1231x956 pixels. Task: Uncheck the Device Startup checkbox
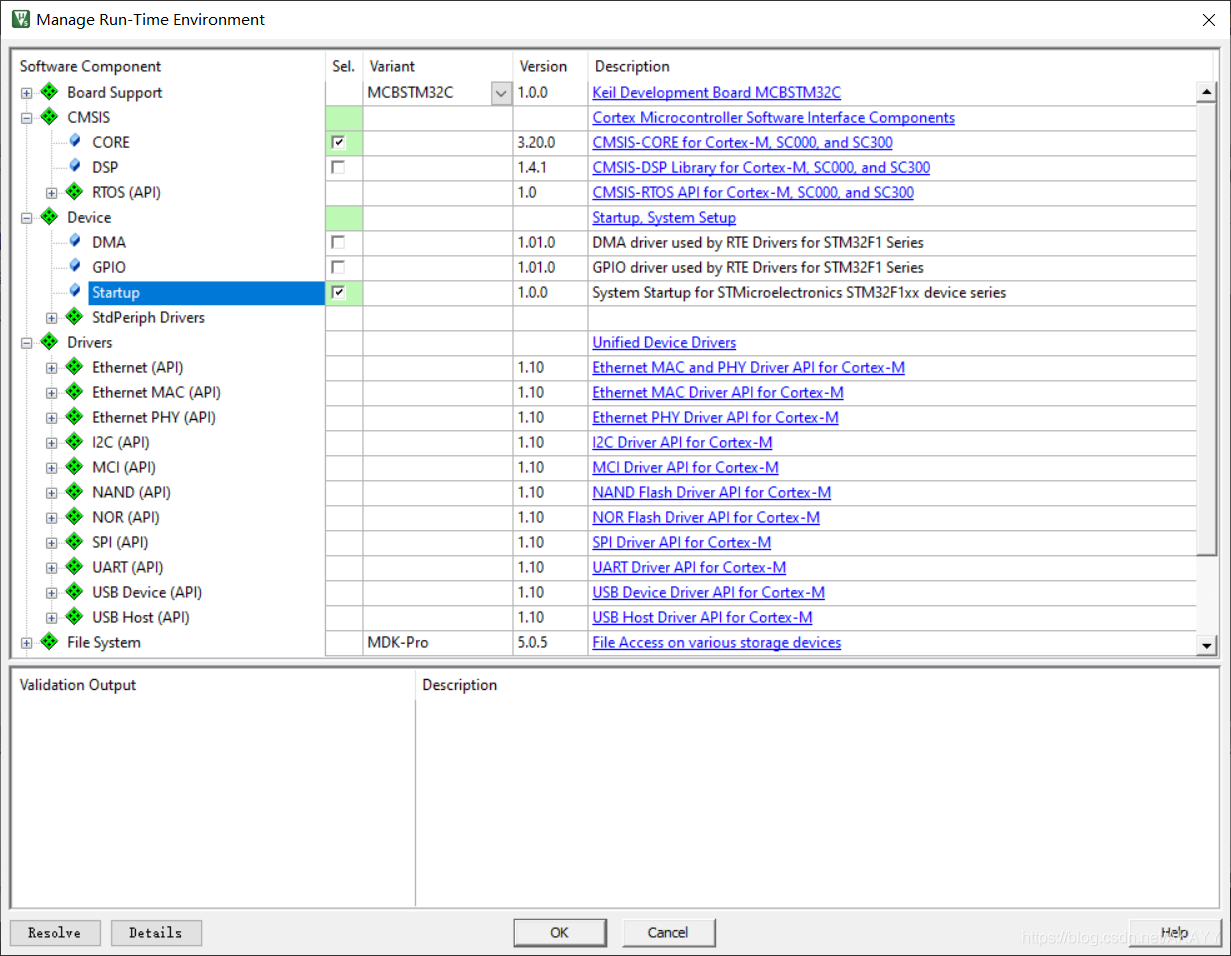click(338, 292)
